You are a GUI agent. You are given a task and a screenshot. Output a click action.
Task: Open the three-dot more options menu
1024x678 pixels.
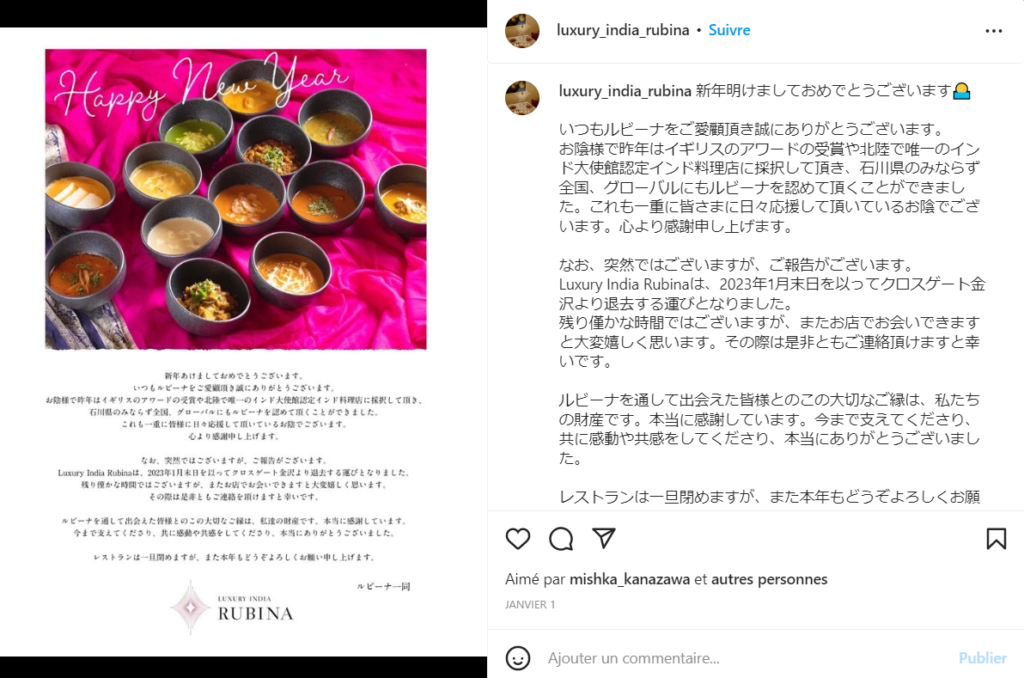click(x=994, y=31)
